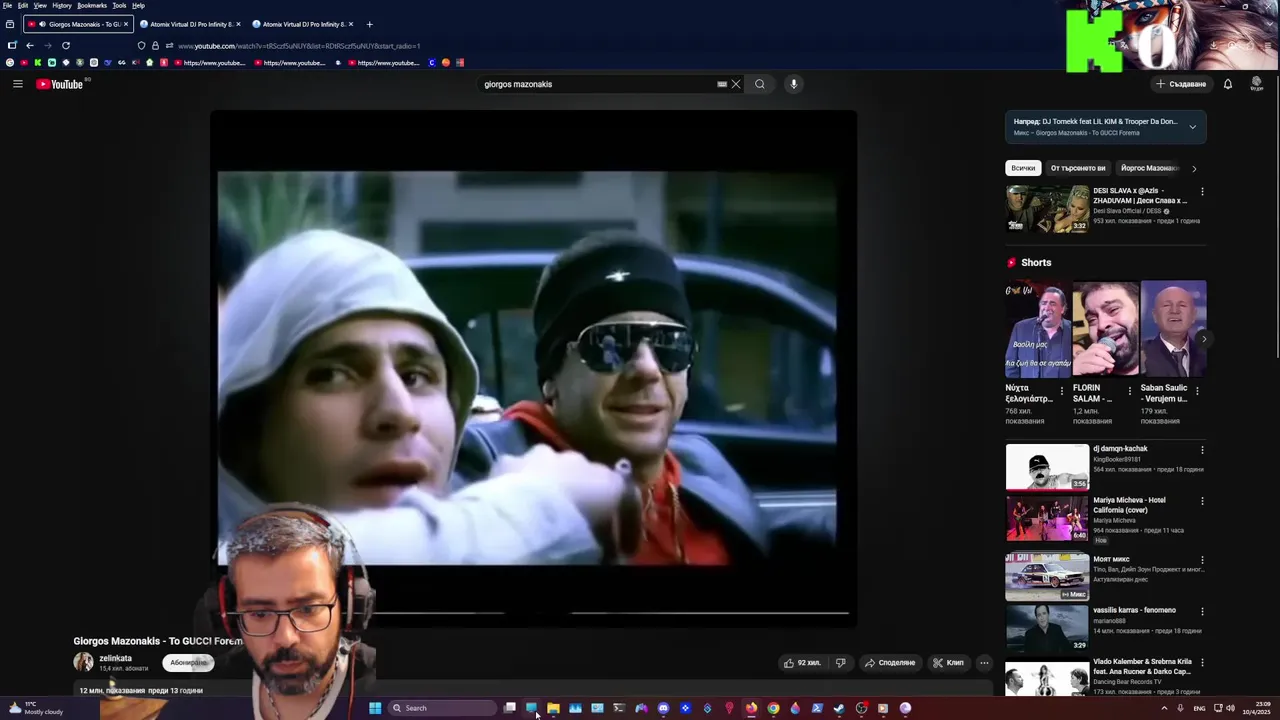This screenshot has height=720, width=1280.
Task: Open the Bookmarks menu
Action: coord(92,5)
